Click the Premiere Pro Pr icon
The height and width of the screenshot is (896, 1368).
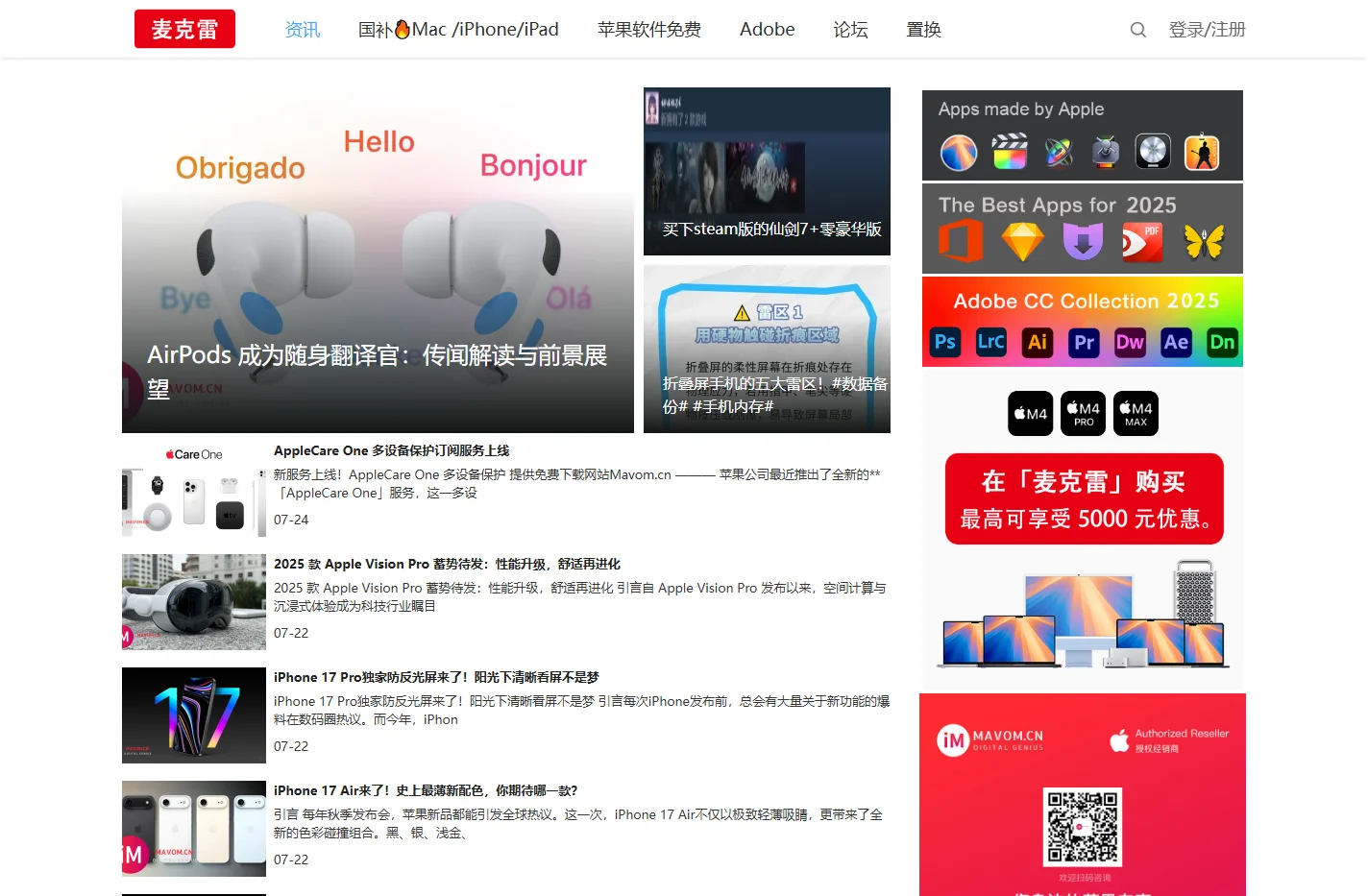(x=1084, y=343)
